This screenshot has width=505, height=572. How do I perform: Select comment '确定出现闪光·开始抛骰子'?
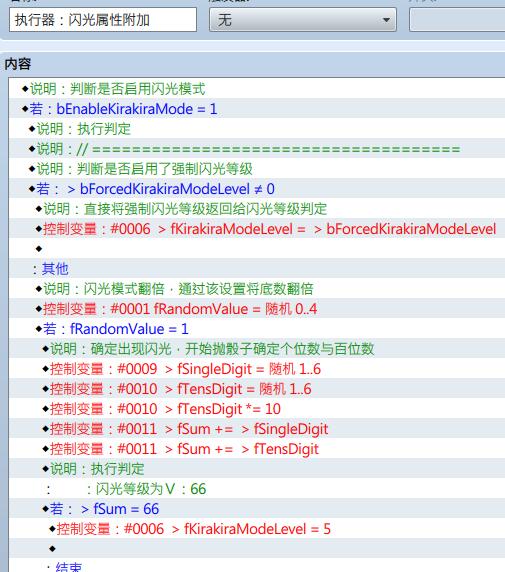coord(257,349)
